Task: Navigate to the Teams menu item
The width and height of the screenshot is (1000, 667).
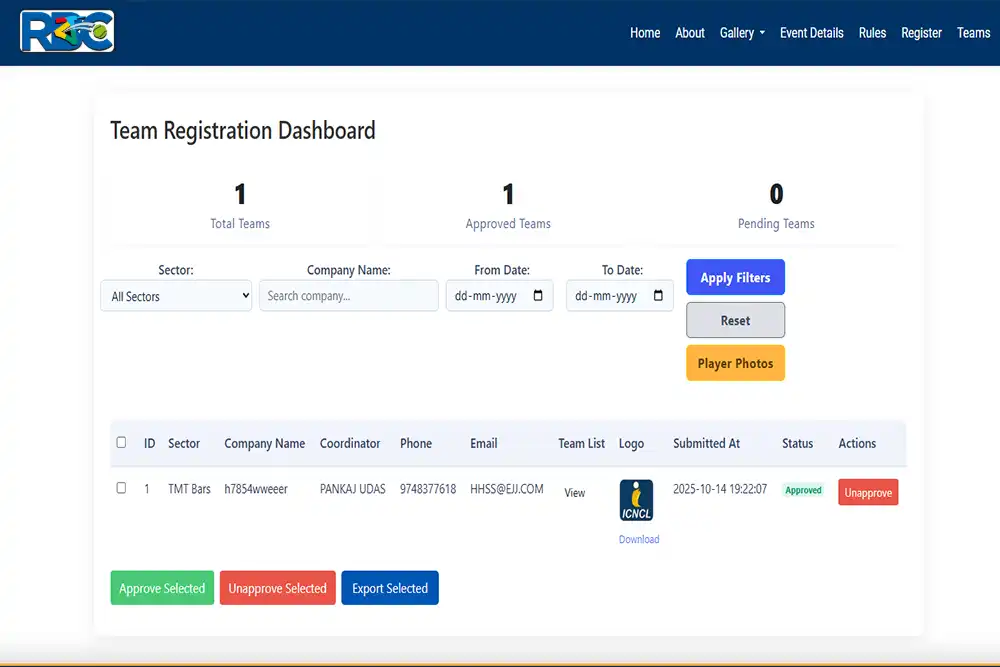Action: click(x=973, y=33)
